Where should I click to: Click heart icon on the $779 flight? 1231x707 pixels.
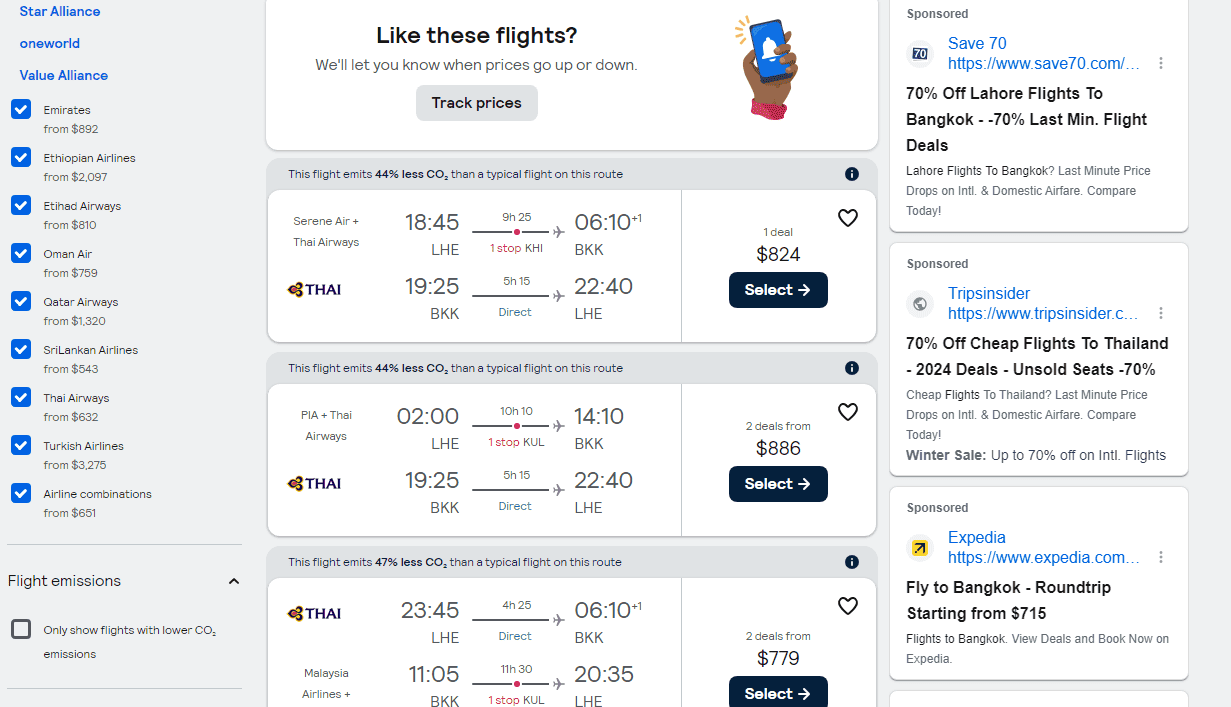[848, 606]
